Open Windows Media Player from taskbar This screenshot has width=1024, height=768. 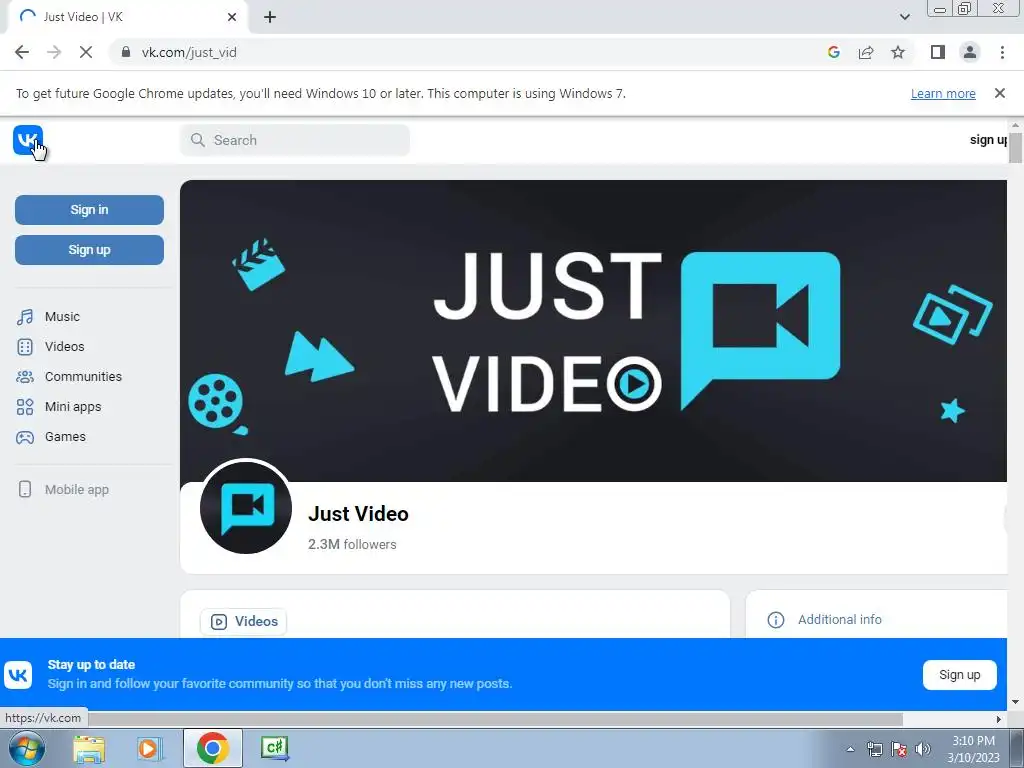(x=150, y=748)
